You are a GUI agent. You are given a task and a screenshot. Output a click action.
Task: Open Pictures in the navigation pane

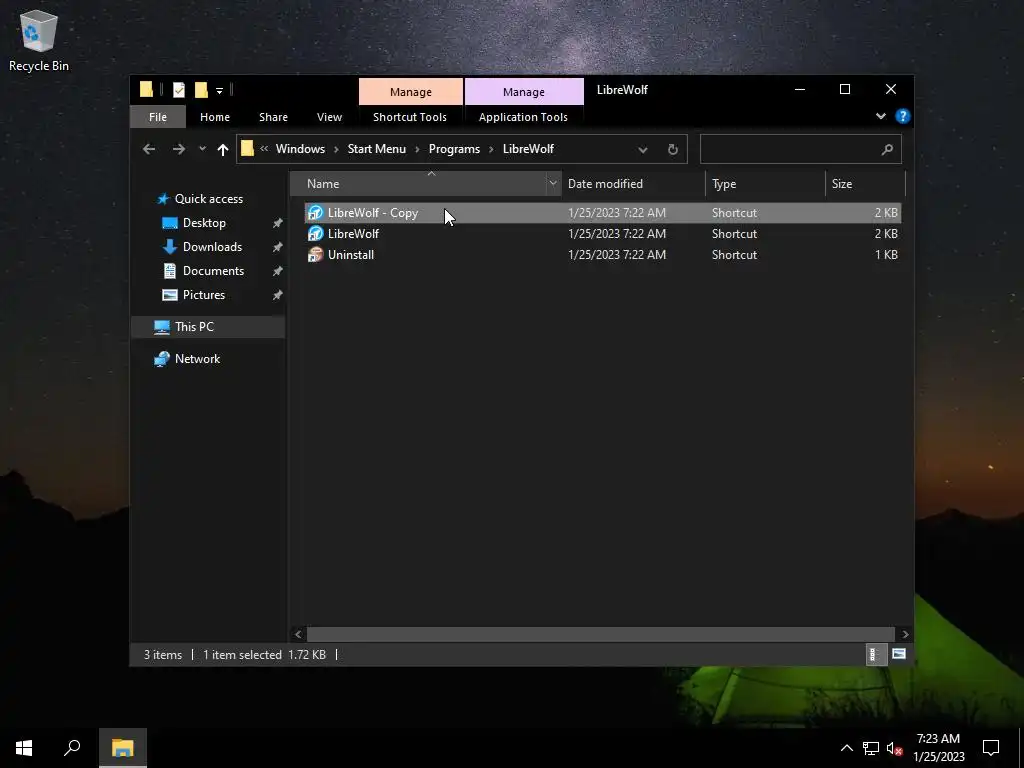point(204,295)
